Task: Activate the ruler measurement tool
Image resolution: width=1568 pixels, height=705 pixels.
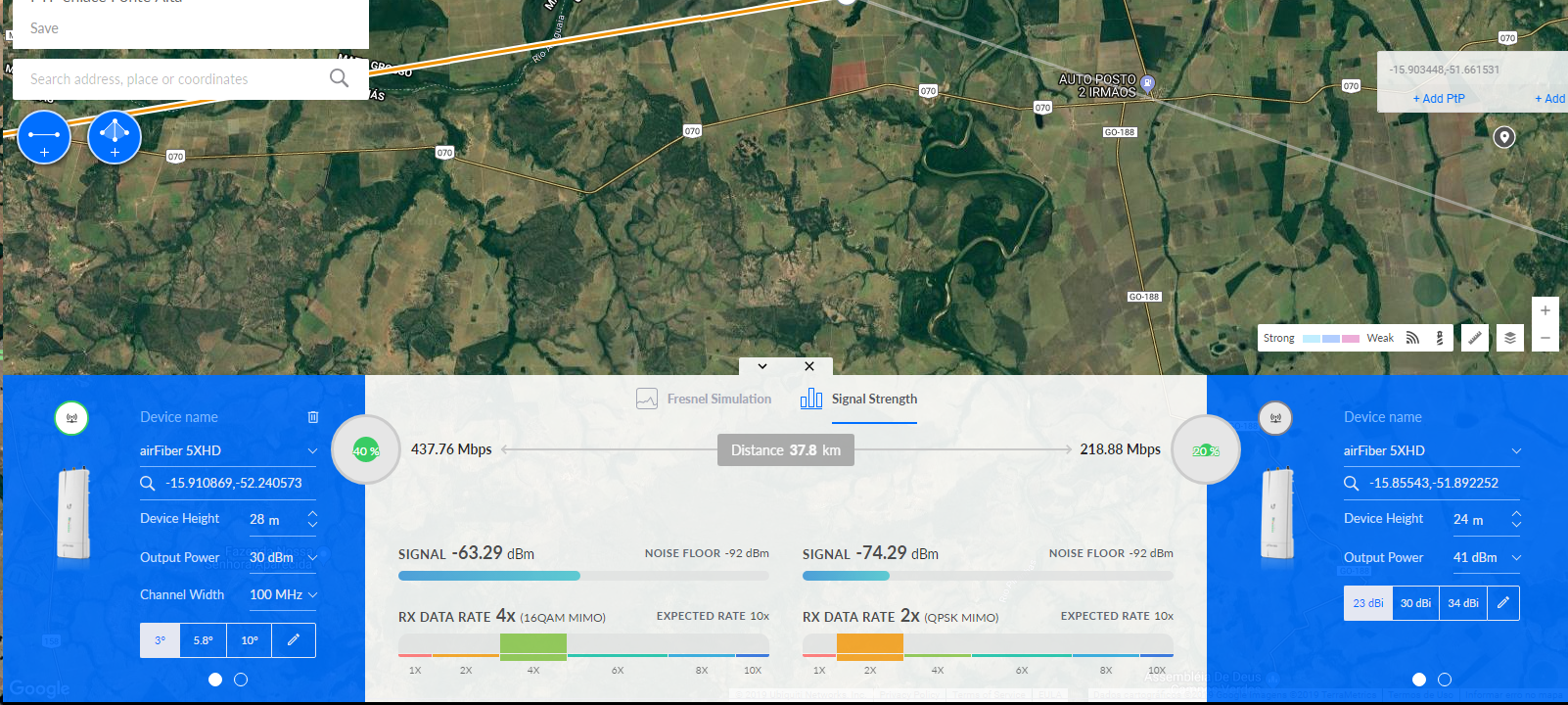Action: pos(1475,338)
